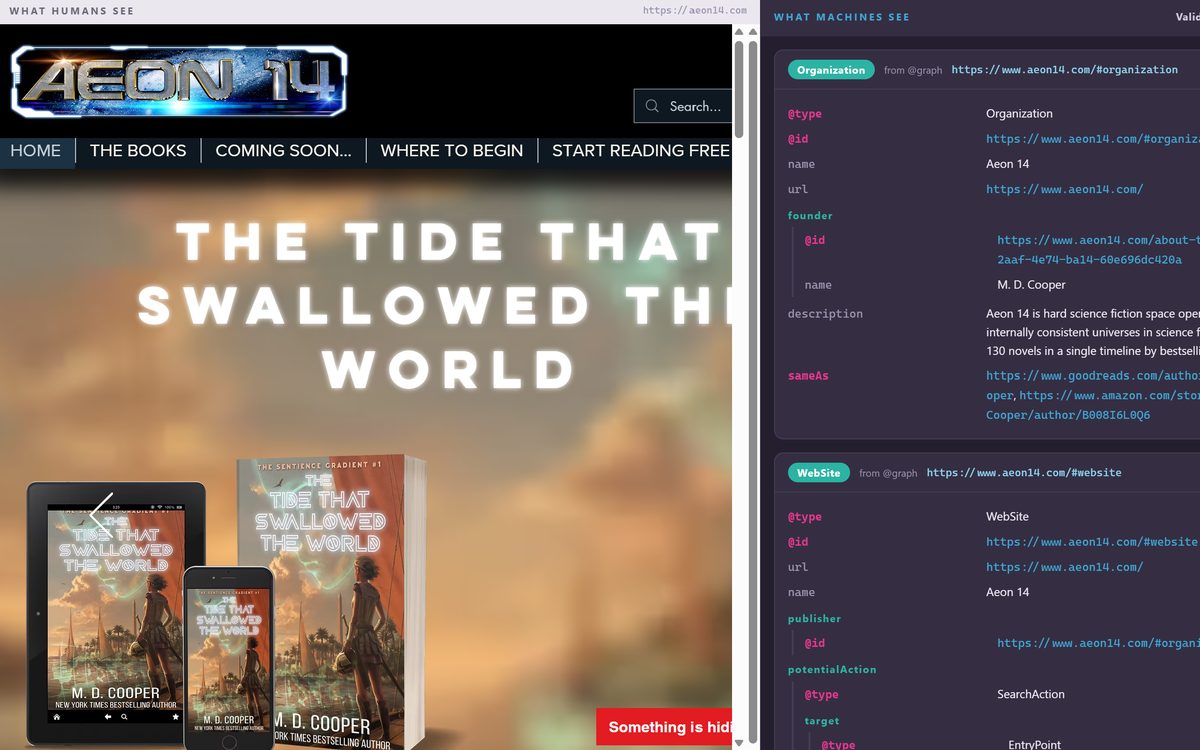Open THE BOOKS menu item
This screenshot has height=750, width=1200.
[138, 151]
